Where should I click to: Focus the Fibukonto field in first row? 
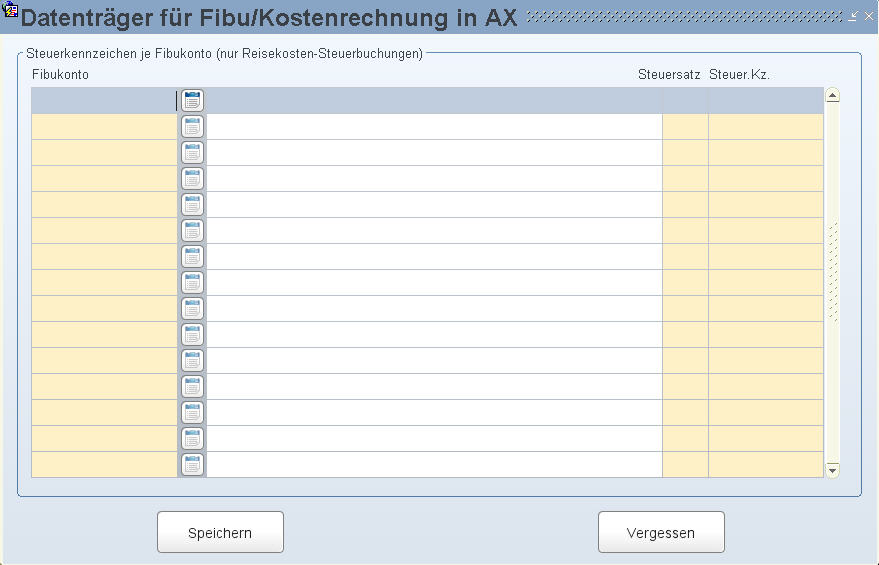pyautogui.click(x=104, y=100)
